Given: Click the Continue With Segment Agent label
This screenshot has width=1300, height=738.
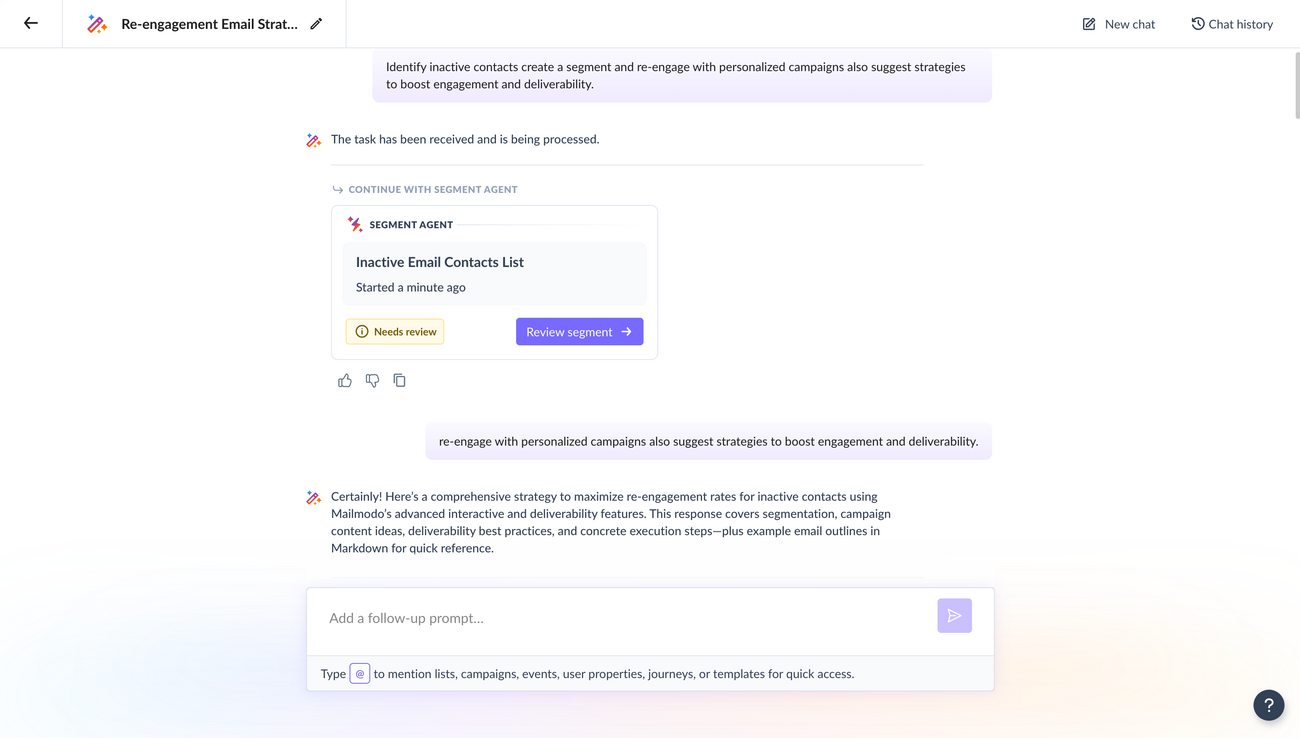Looking at the screenshot, I should pos(433,189).
